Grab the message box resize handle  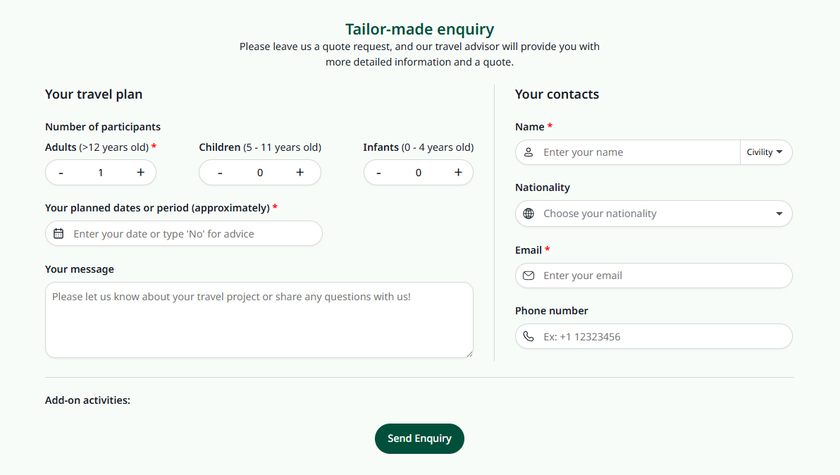tap(468, 353)
